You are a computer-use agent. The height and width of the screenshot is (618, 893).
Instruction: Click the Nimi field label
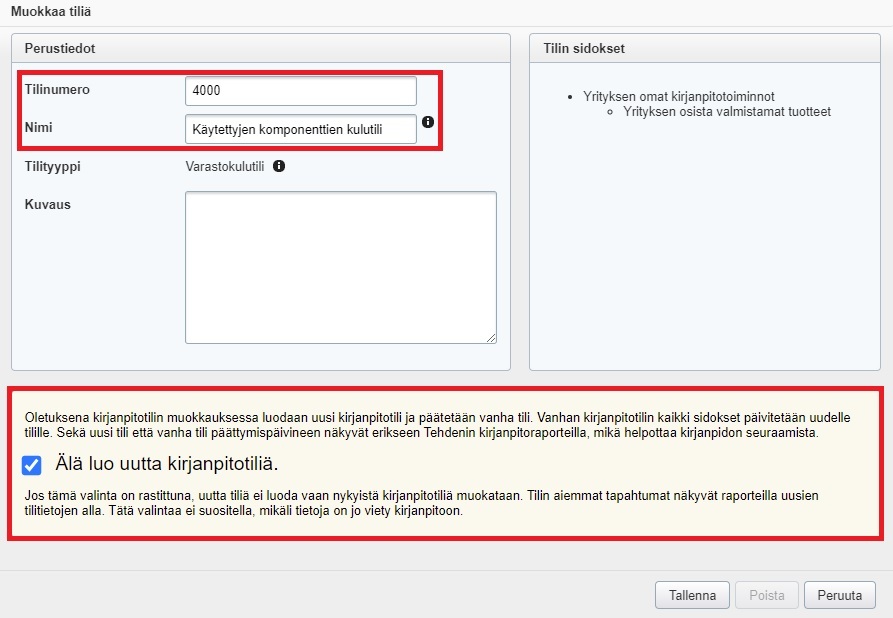pos(38,128)
